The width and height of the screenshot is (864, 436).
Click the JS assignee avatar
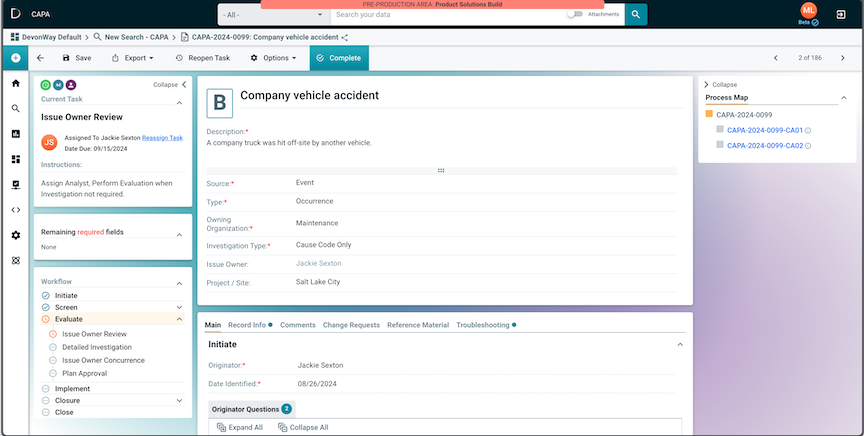49,142
